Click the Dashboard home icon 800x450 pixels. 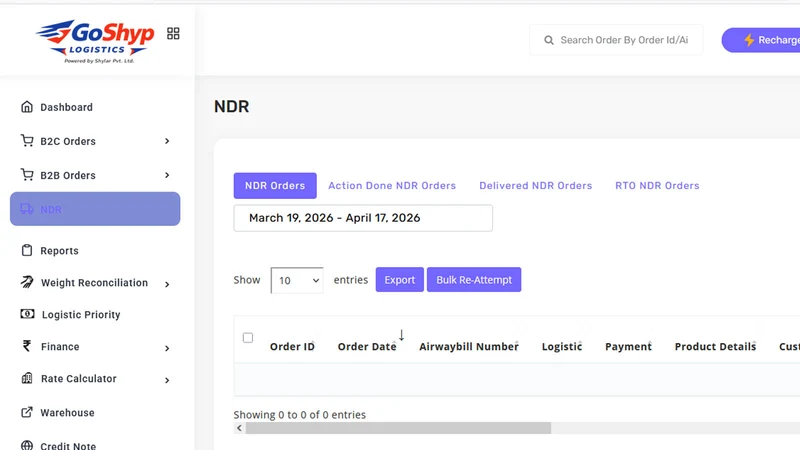click(x=27, y=107)
